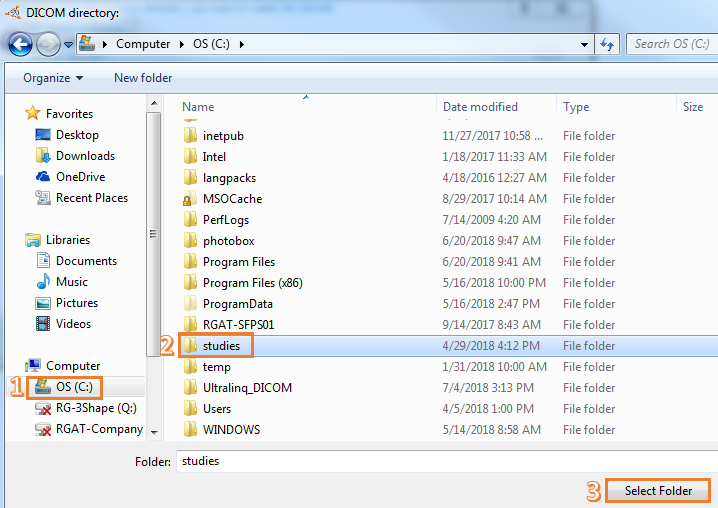Select the studies folder in file list
This screenshot has height=508, width=718.
tap(221, 346)
